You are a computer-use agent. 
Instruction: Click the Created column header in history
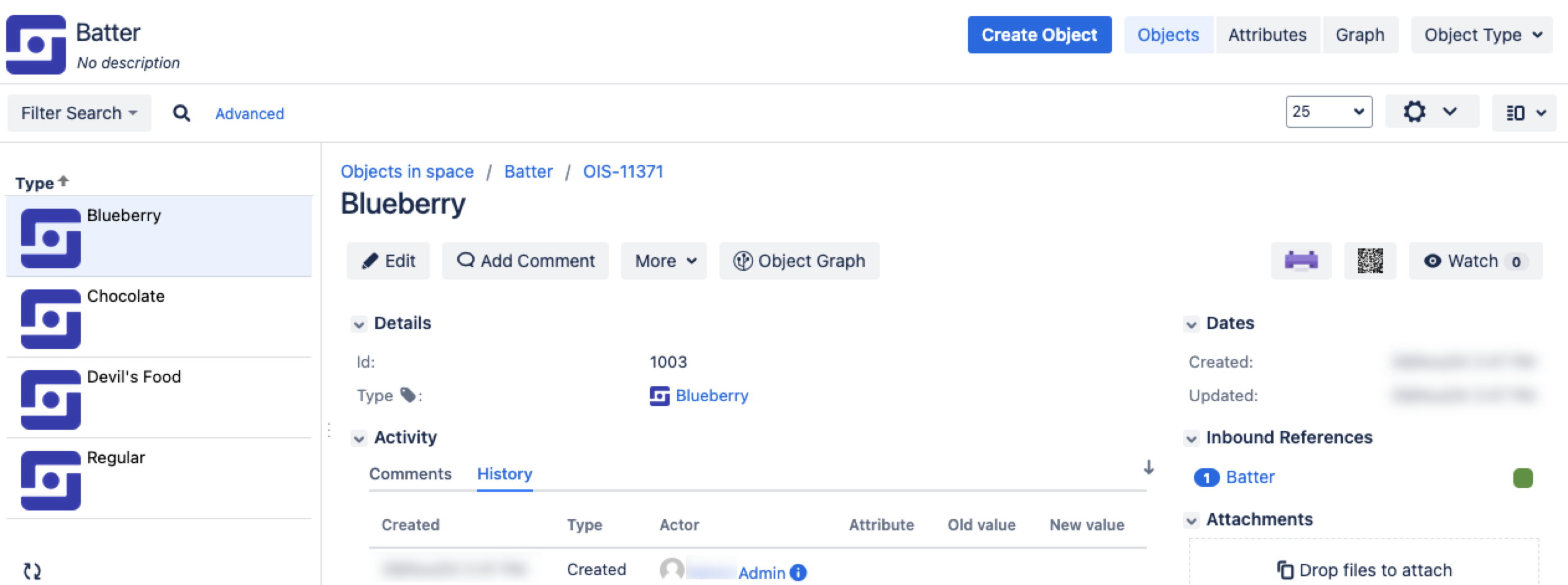410,525
